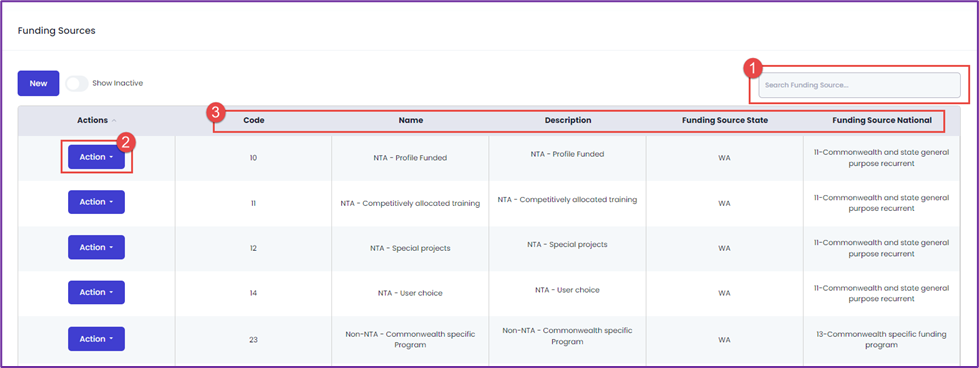979x368 pixels.
Task: Click the red number 1 annotation badge
Action: pos(754,67)
